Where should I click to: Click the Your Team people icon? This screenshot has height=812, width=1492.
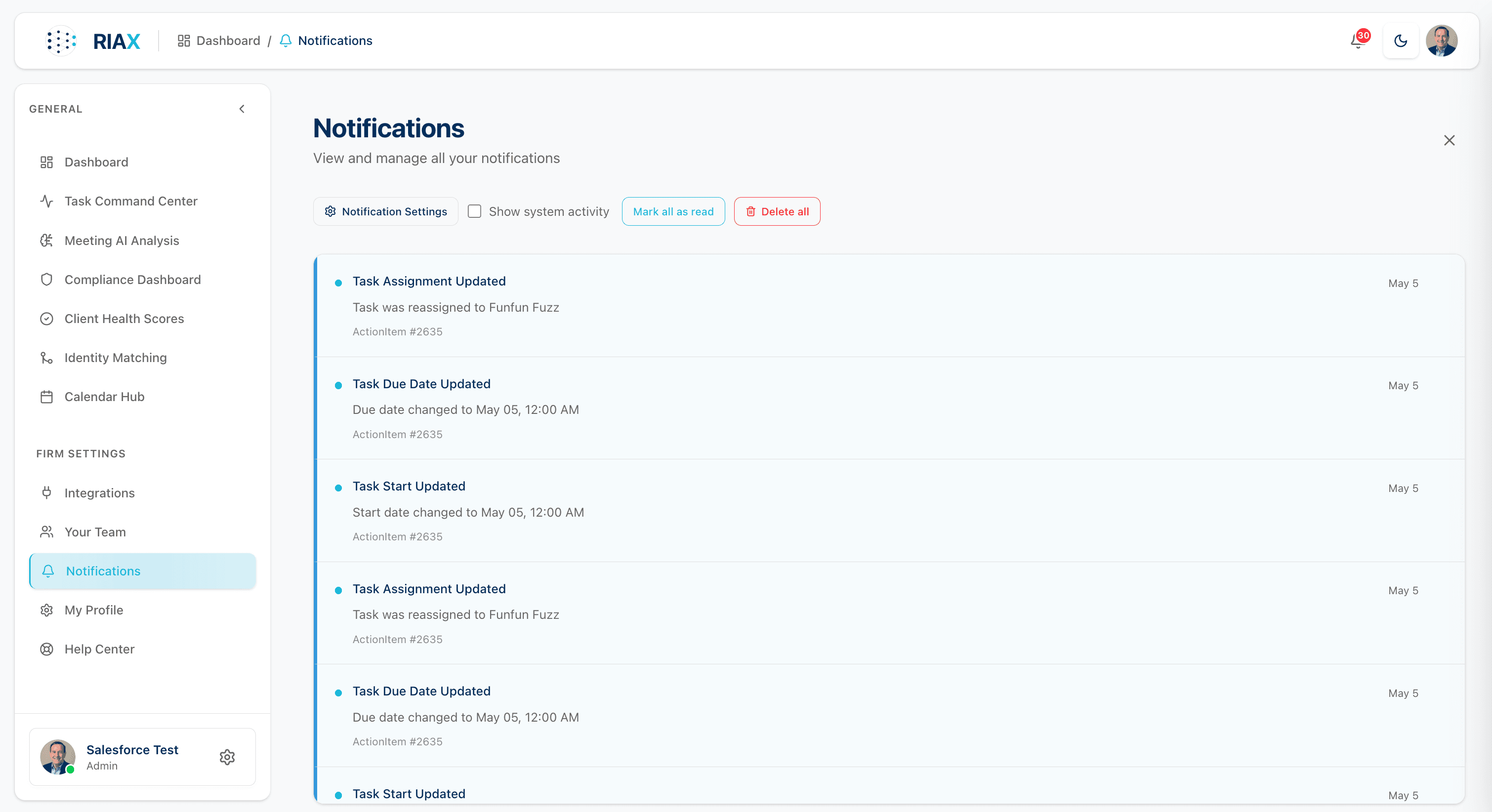47,531
